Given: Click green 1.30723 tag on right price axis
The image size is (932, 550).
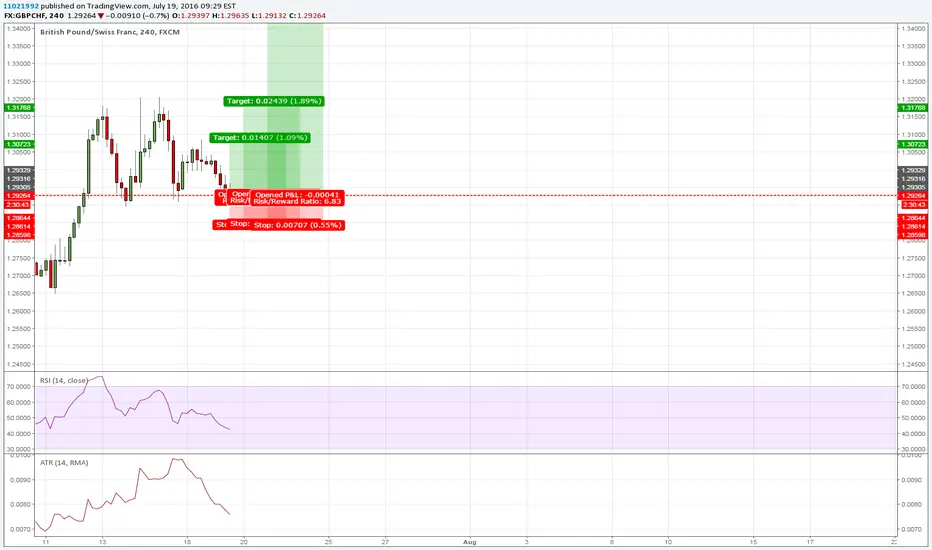Looking at the screenshot, I should click(913, 144).
